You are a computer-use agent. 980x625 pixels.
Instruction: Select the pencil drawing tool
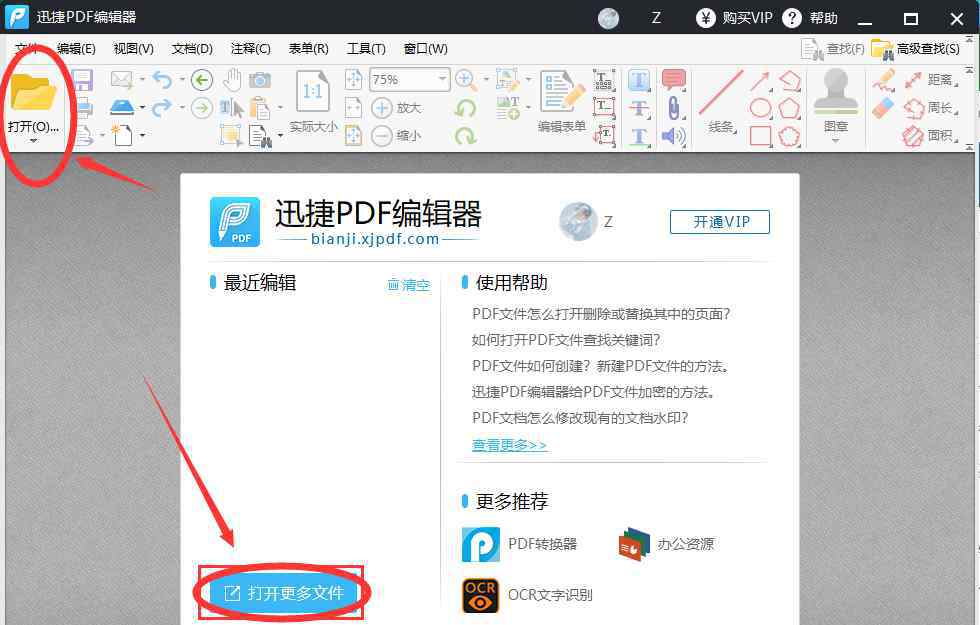pos(883,81)
